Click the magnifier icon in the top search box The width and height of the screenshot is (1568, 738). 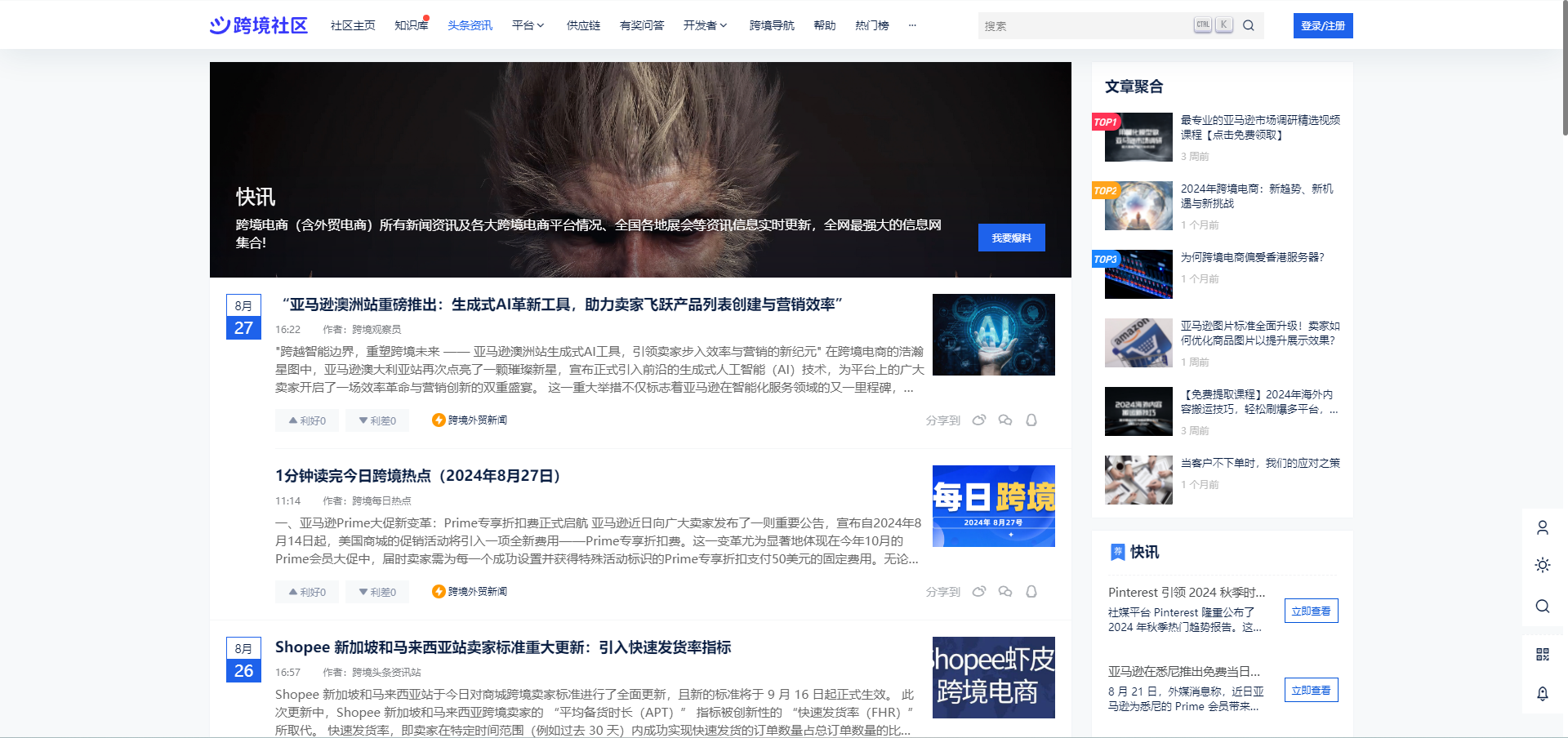[x=1249, y=25]
